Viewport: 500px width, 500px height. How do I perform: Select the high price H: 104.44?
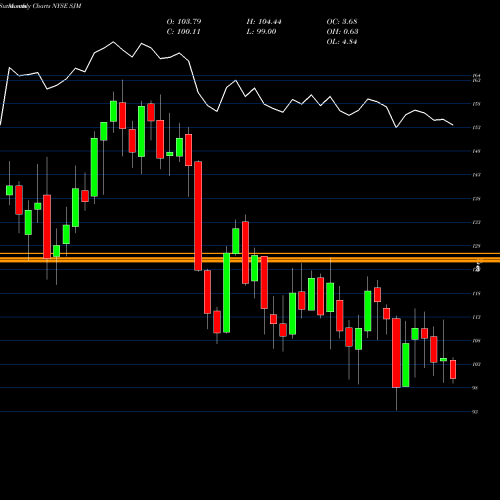click(264, 22)
